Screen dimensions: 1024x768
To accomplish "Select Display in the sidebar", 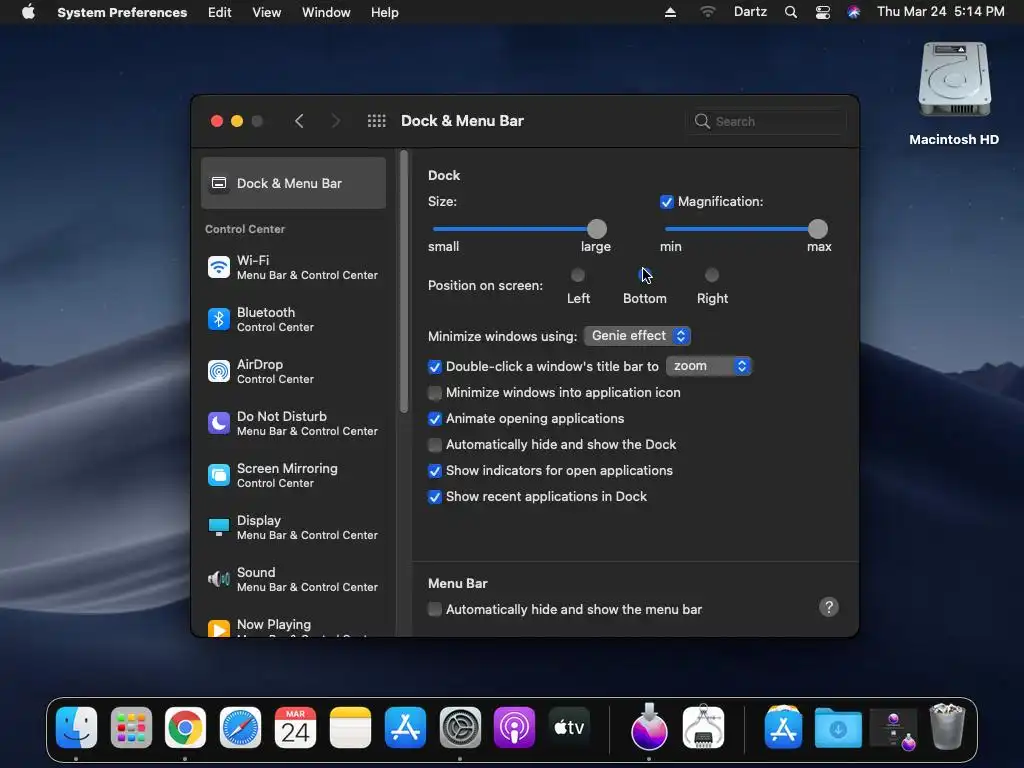I will 293,528.
